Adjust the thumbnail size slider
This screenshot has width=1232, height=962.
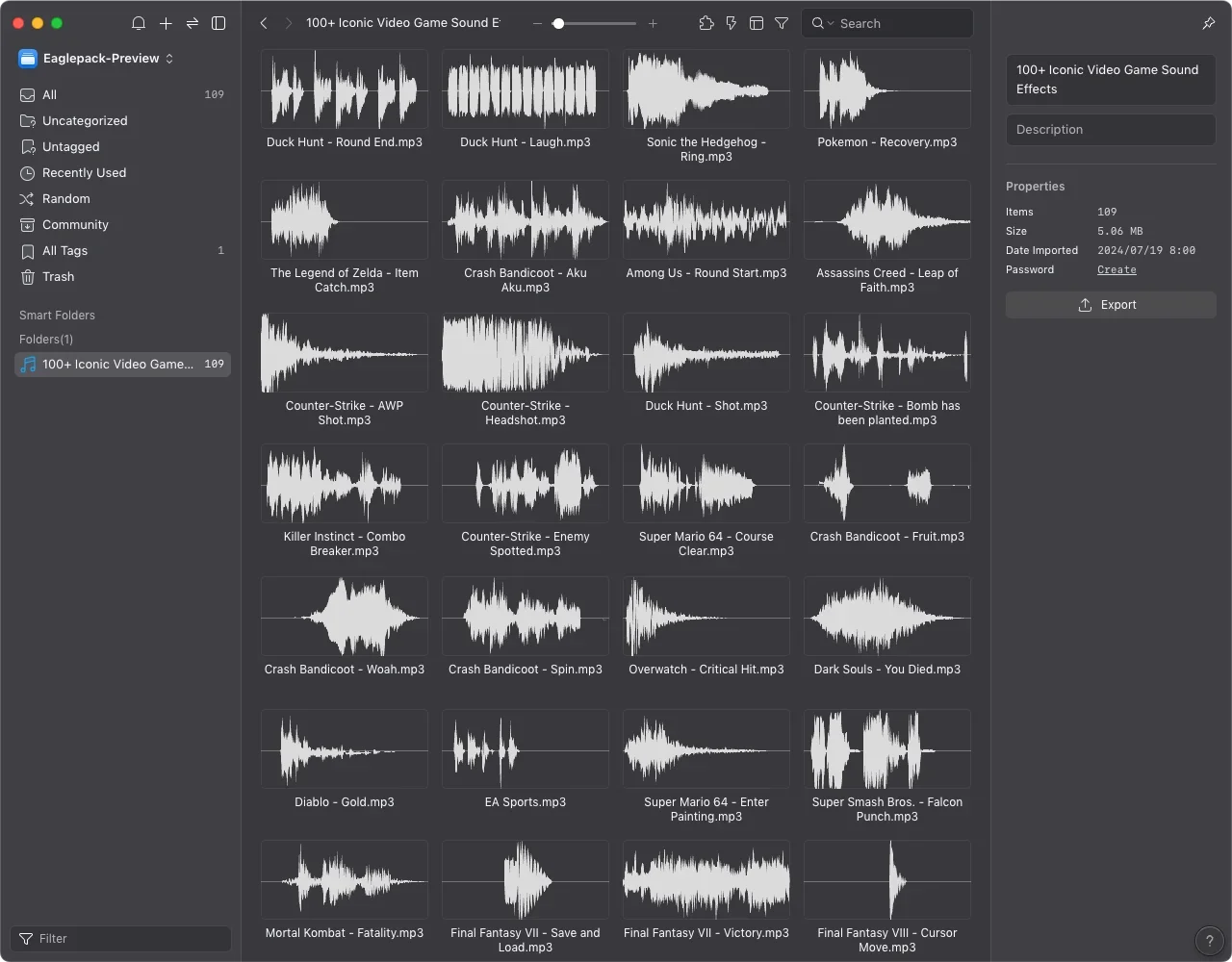coord(595,23)
